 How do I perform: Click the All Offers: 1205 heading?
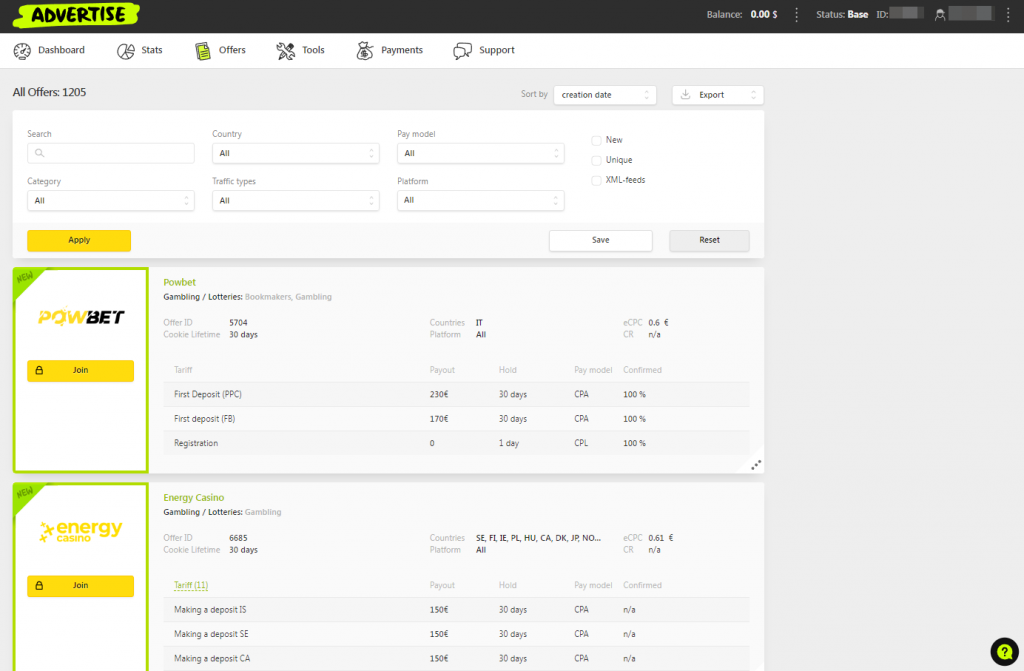click(x=50, y=92)
